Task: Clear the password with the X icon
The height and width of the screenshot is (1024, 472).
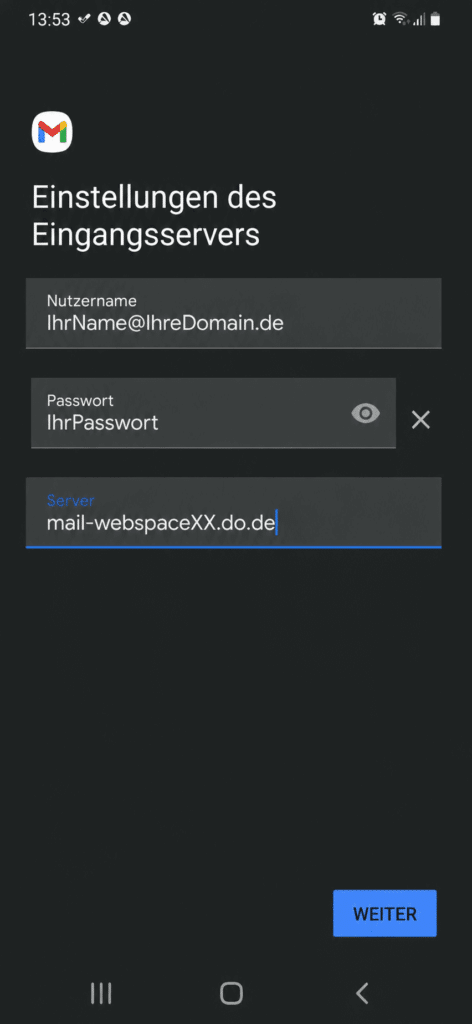Action: pos(420,420)
